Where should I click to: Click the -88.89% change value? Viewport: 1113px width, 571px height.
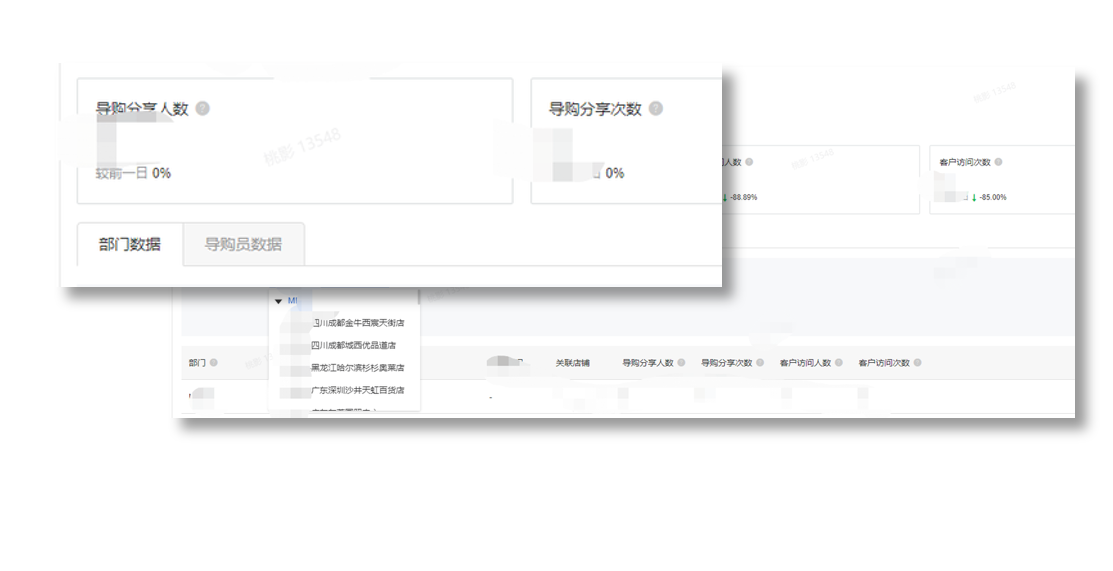[743, 197]
